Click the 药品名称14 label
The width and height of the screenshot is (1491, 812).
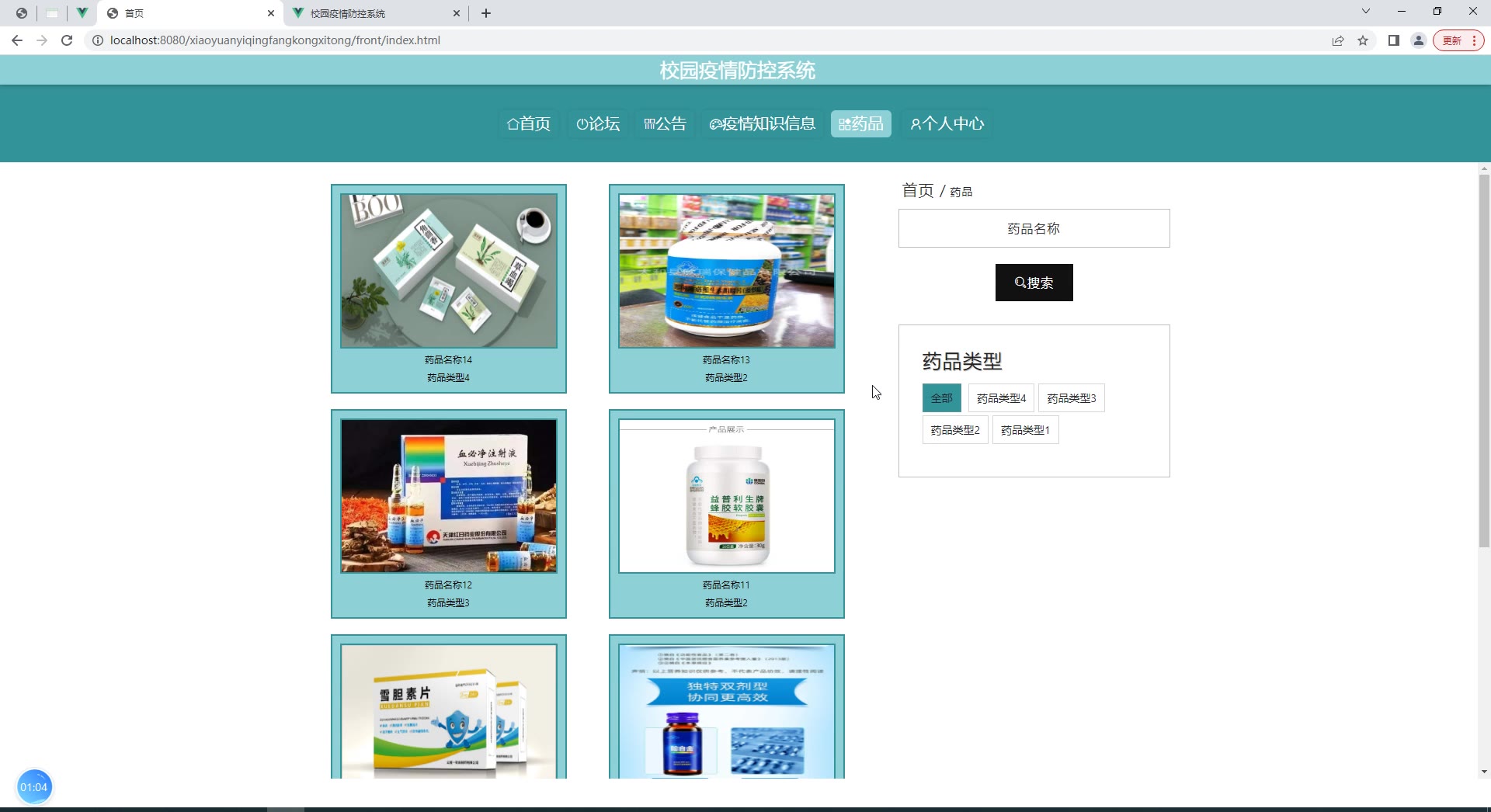pyautogui.click(x=448, y=360)
